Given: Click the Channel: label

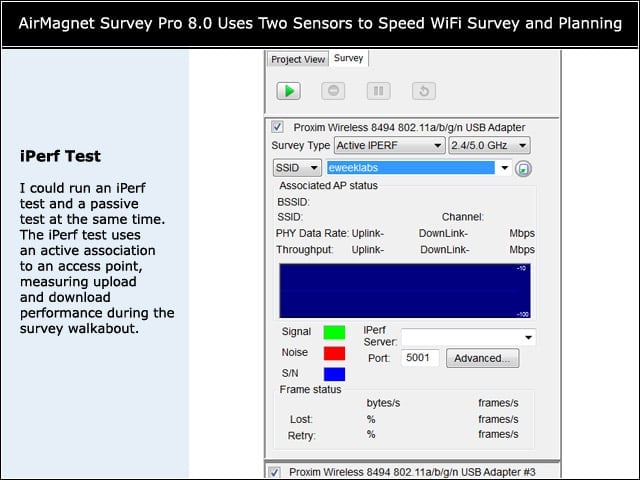Looking at the screenshot, I should click(462, 217).
